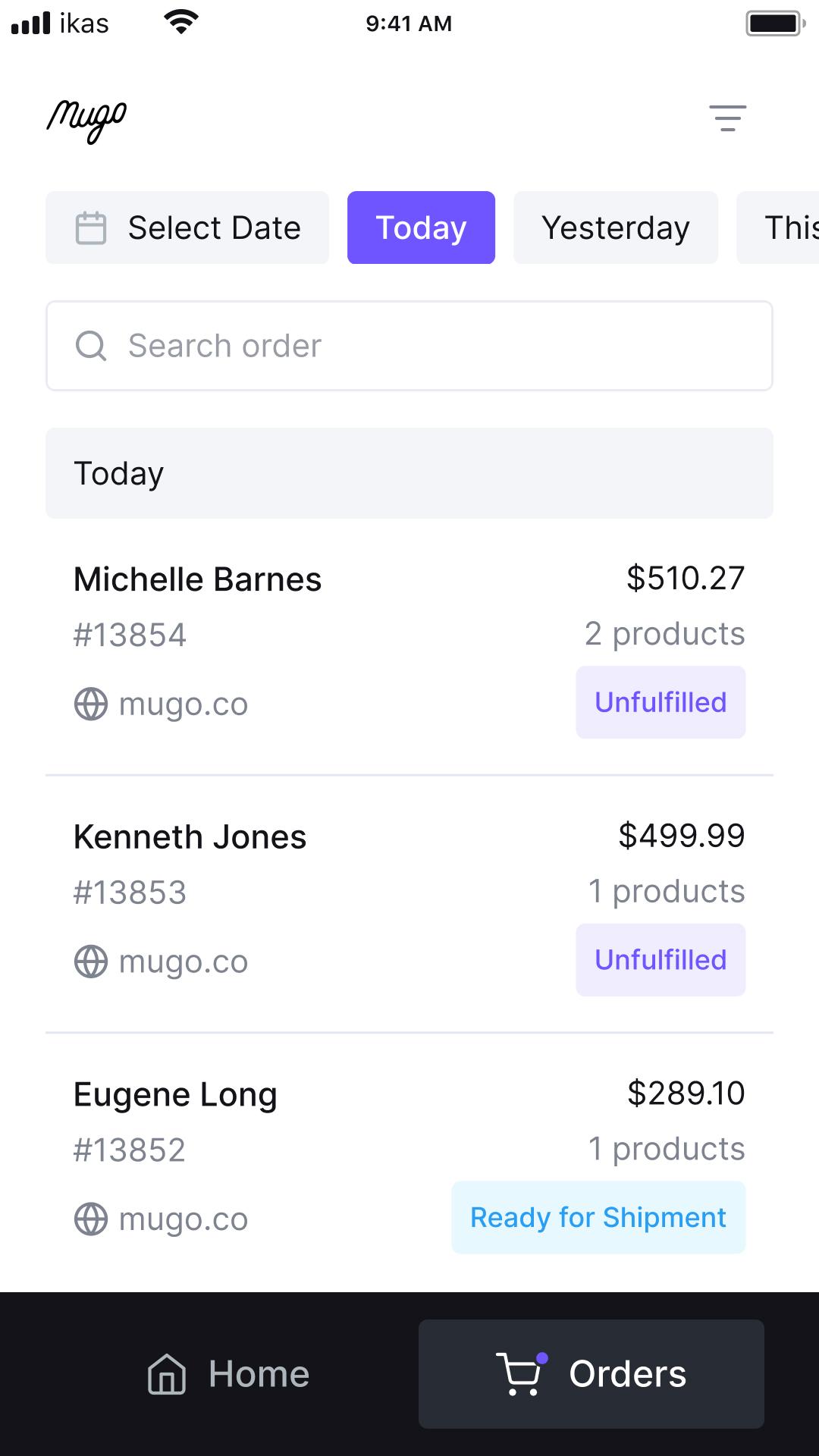
Task: Click Unfulfilled badge on order #13854
Action: tap(661, 702)
